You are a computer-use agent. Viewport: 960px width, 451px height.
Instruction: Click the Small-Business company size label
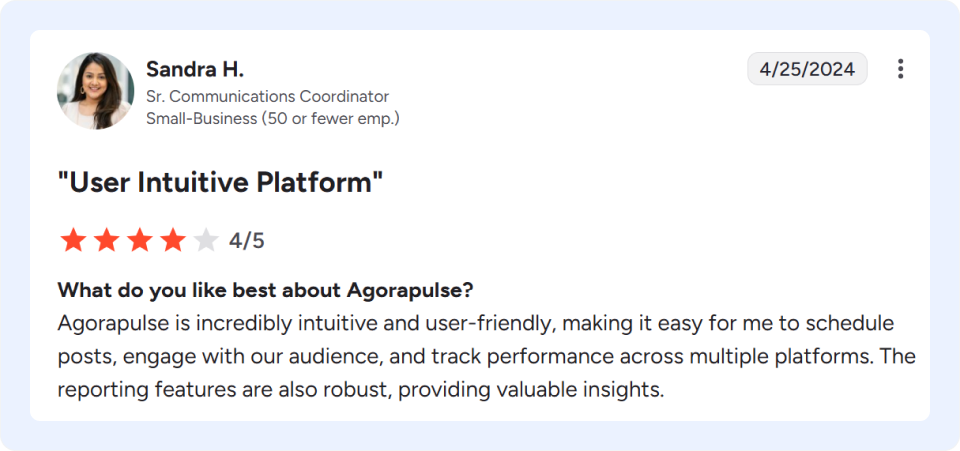tap(272, 119)
